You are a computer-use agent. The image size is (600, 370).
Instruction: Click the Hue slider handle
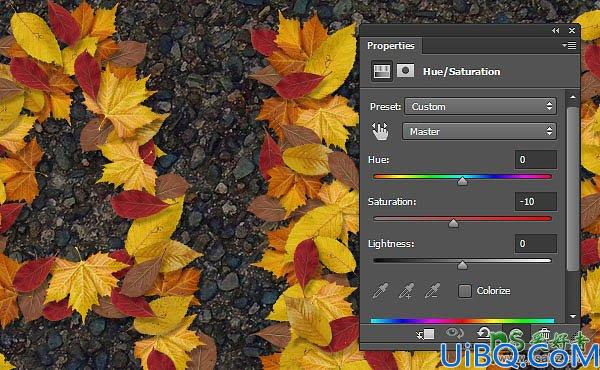coord(462,181)
